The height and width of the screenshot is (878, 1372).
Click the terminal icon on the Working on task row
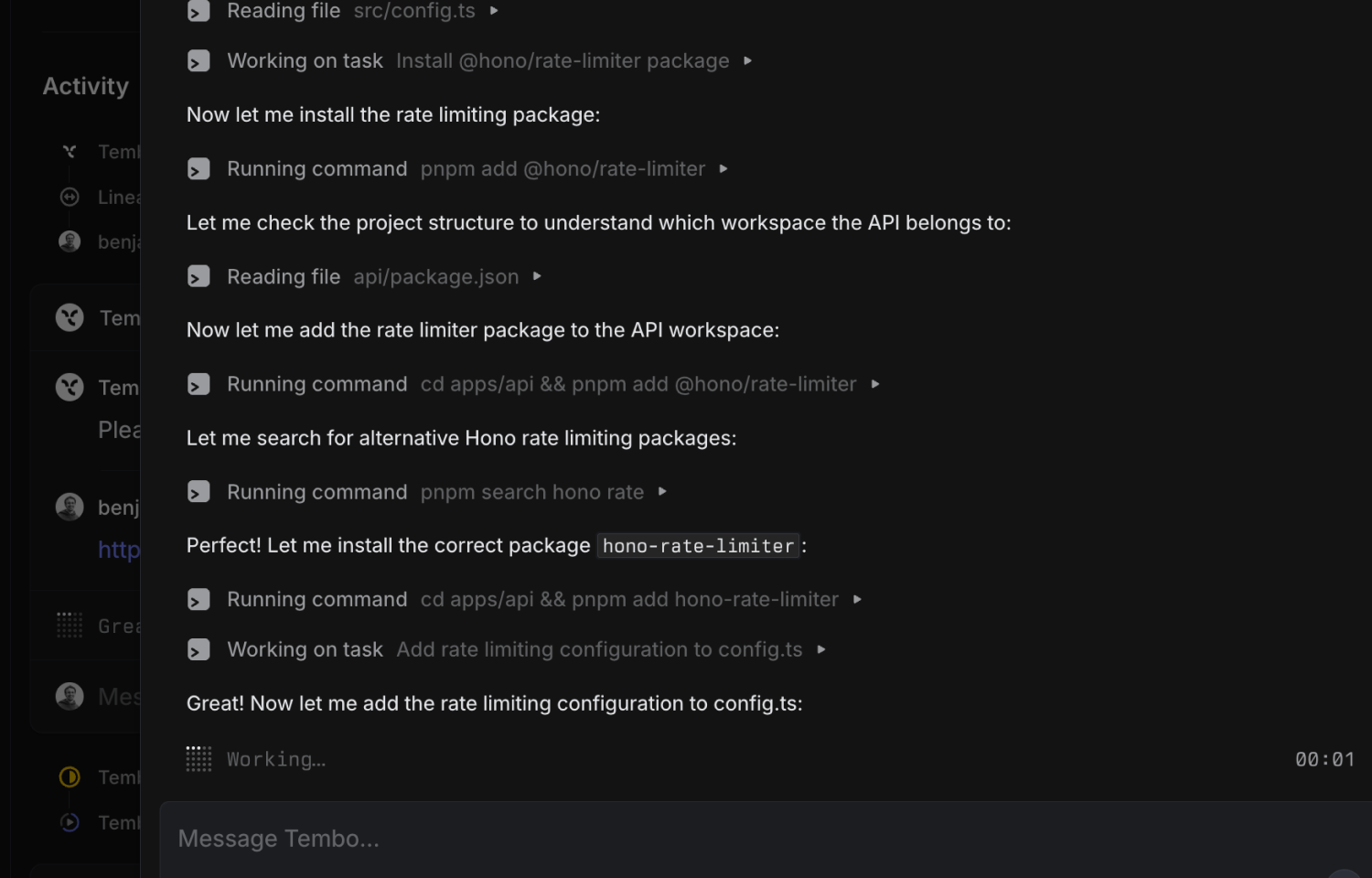[198, 60]
